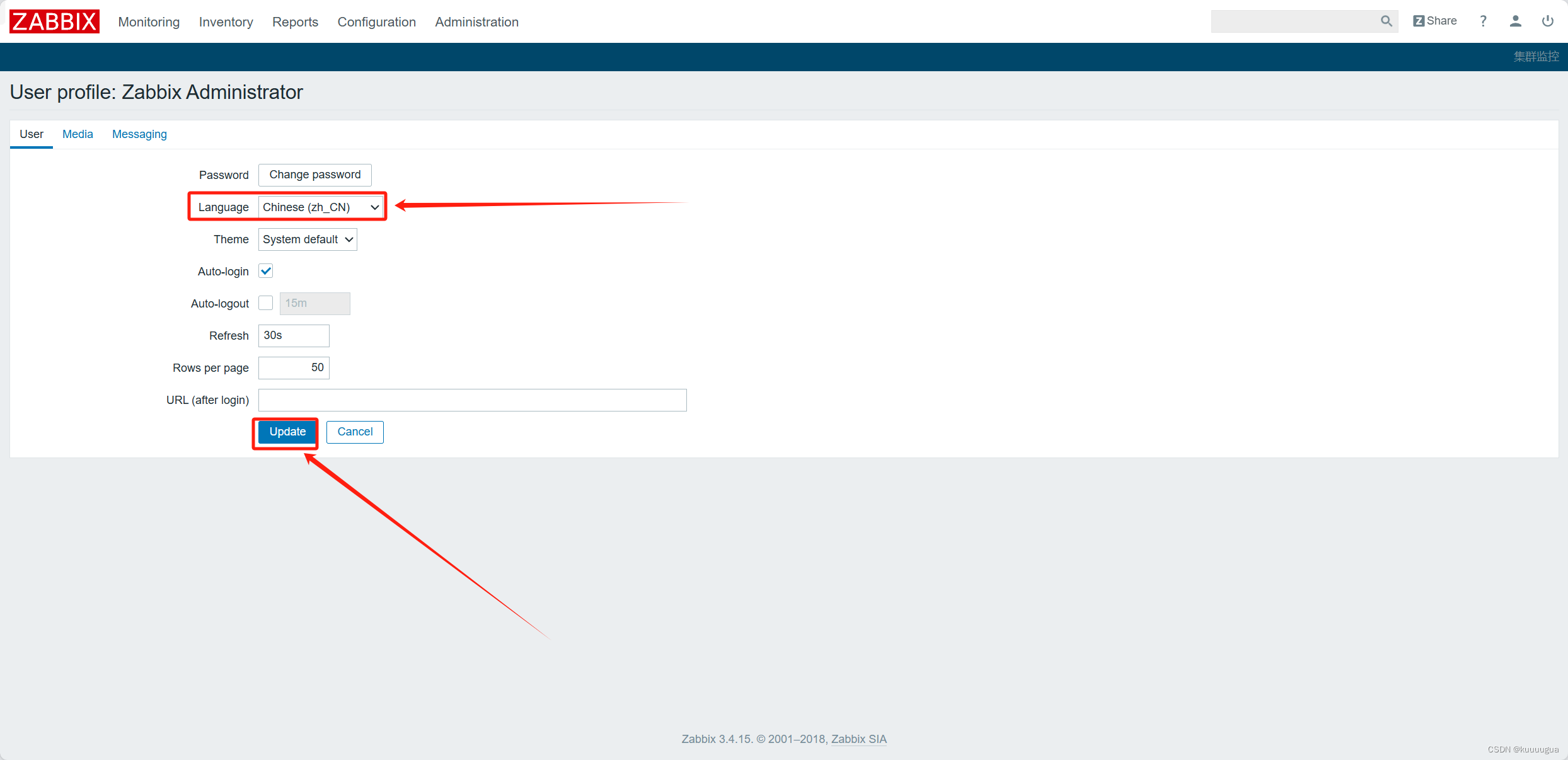Screen dimensions: 1568x760
Task: Click the help question mark icon
Action: [1483, 21]
